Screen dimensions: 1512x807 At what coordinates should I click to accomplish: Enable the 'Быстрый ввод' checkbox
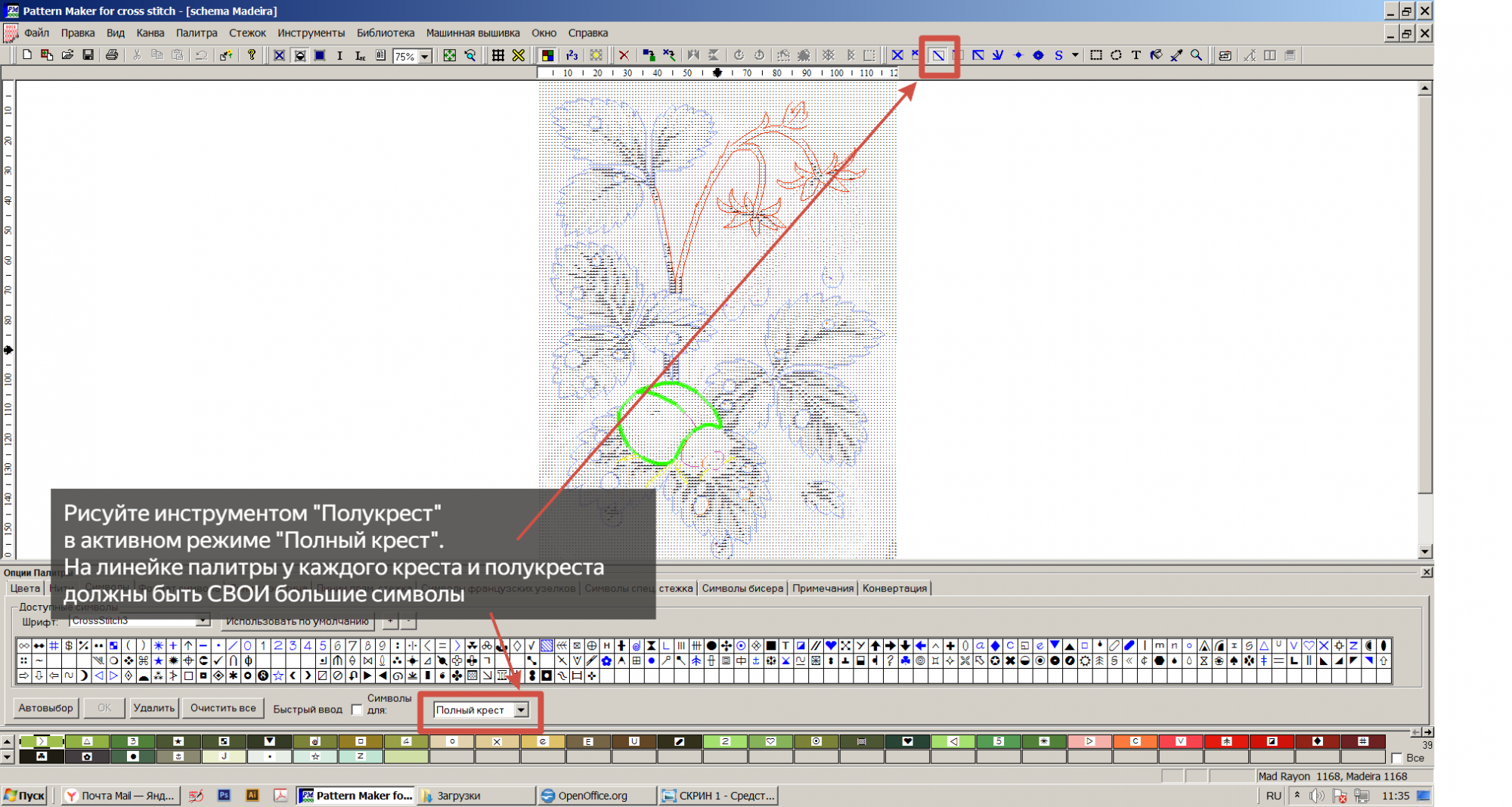pos(357,710)
